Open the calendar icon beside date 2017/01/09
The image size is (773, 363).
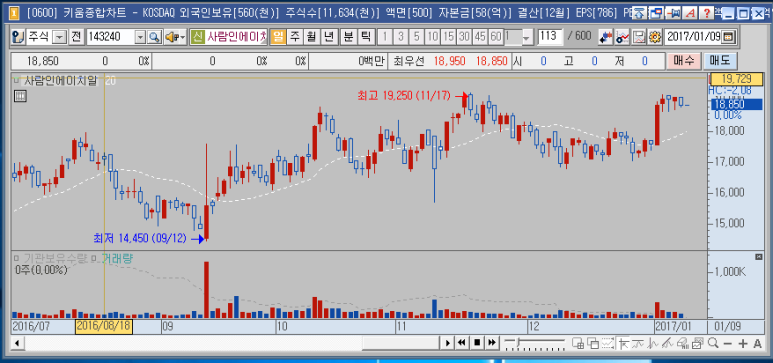(x=729, y=36)
